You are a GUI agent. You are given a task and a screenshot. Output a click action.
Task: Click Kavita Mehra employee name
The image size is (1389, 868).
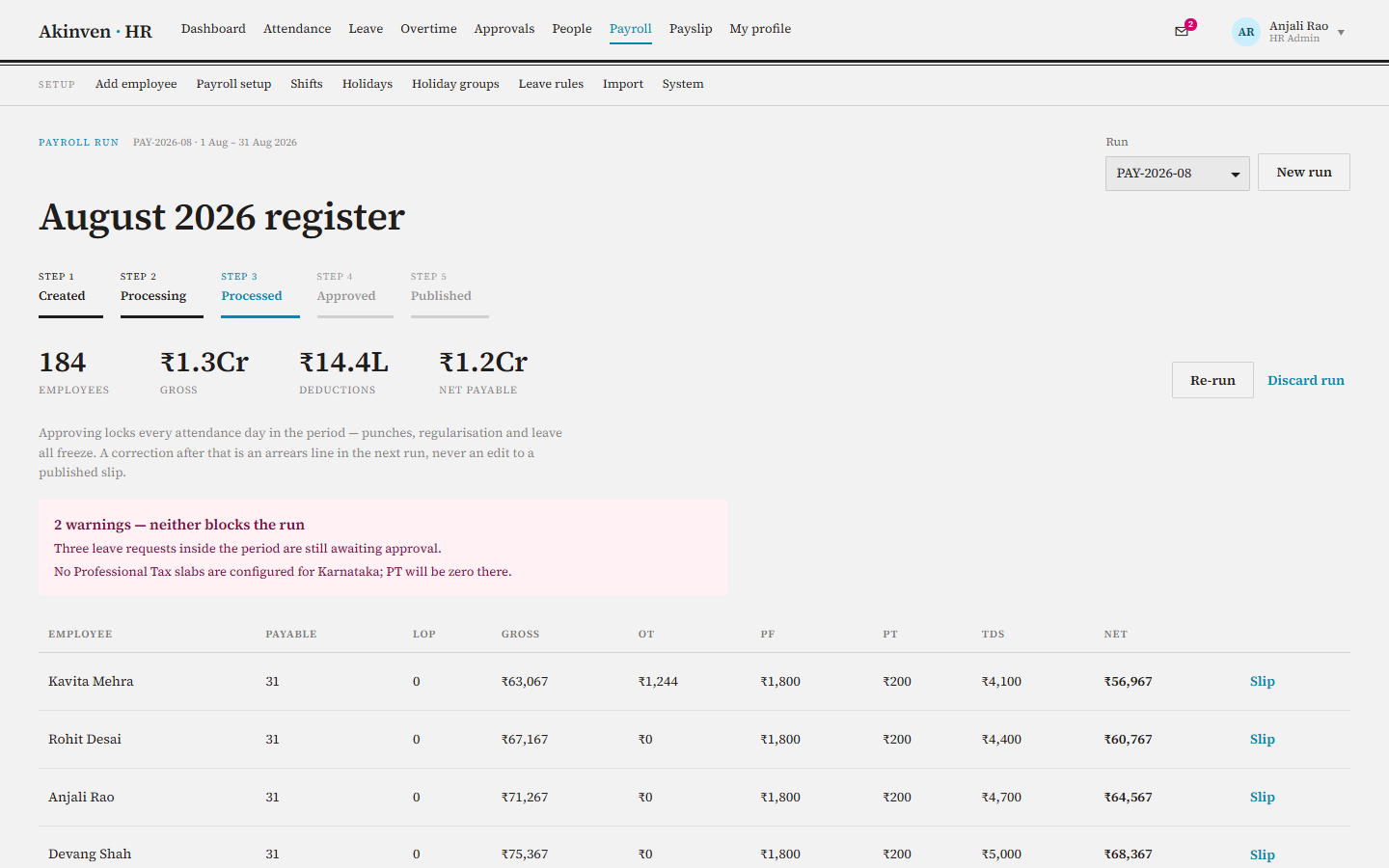pyautogui.click(x=91, y=681)
